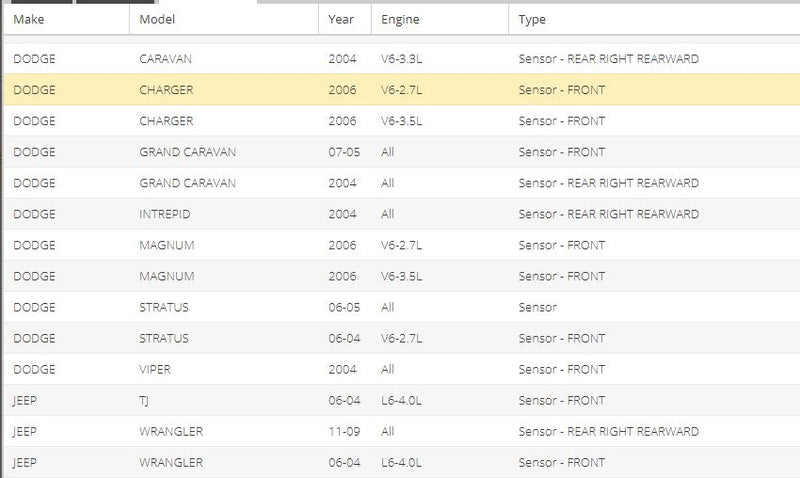Select the Dodge Caravan 2004 V6-3.3L row
Viewport: 800px width, 478px height.
point(402,59)
